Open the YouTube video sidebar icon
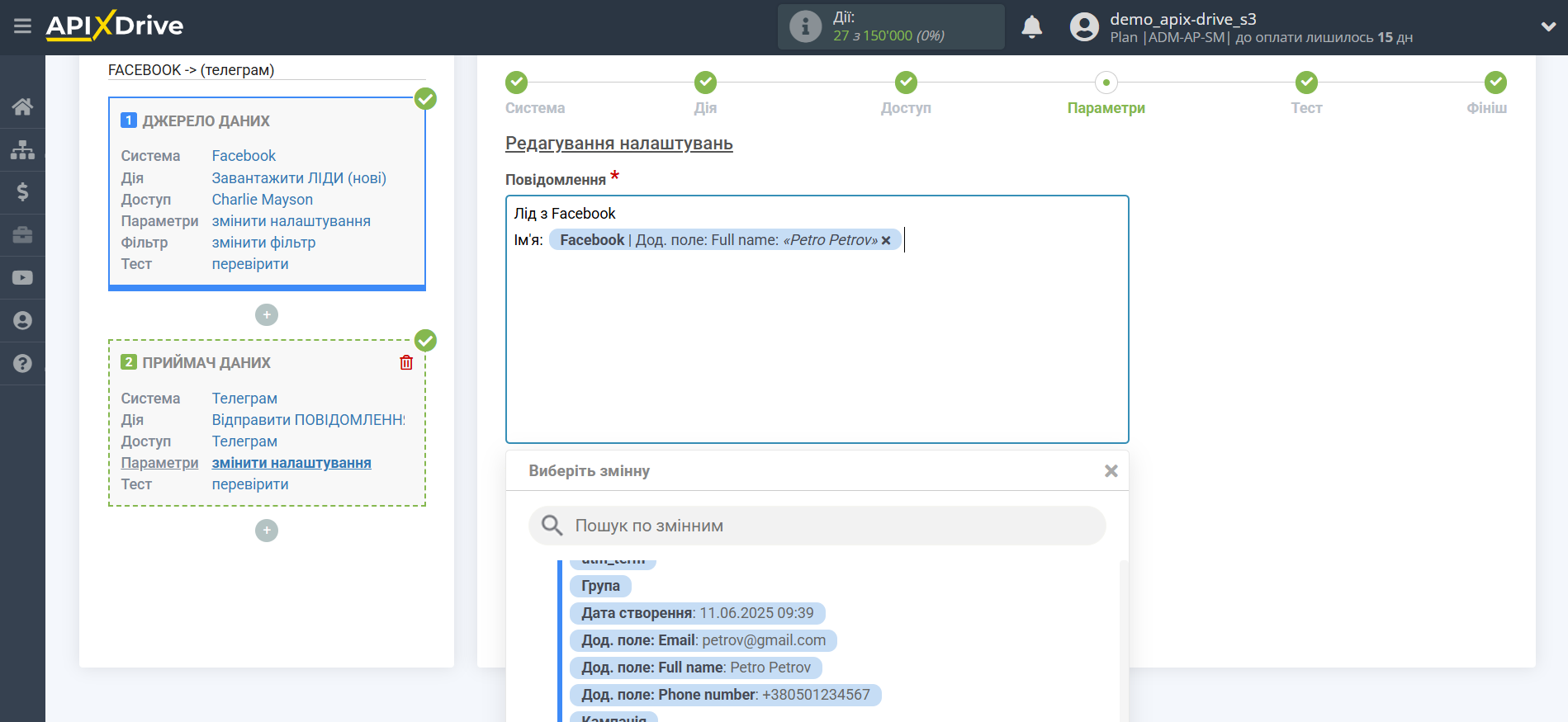 click(22, 278)
